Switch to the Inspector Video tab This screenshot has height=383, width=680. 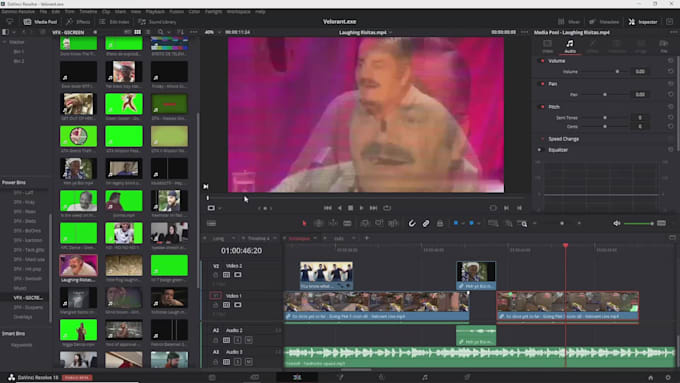tap(547, 46)
